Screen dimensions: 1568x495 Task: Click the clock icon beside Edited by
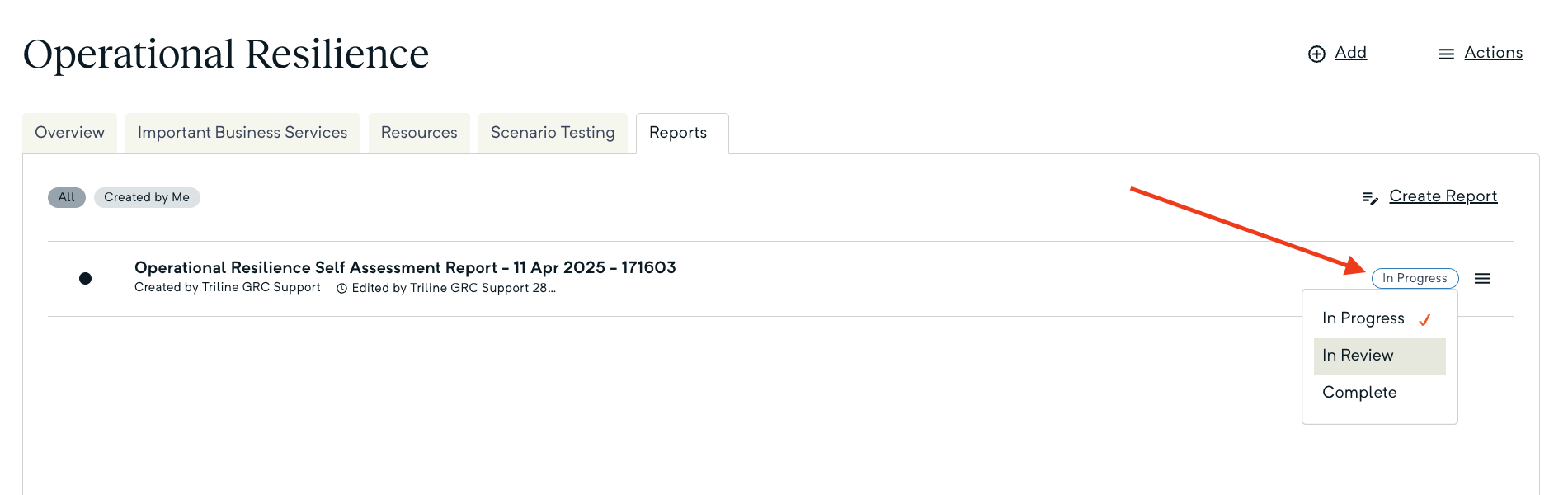coord(341,289)
